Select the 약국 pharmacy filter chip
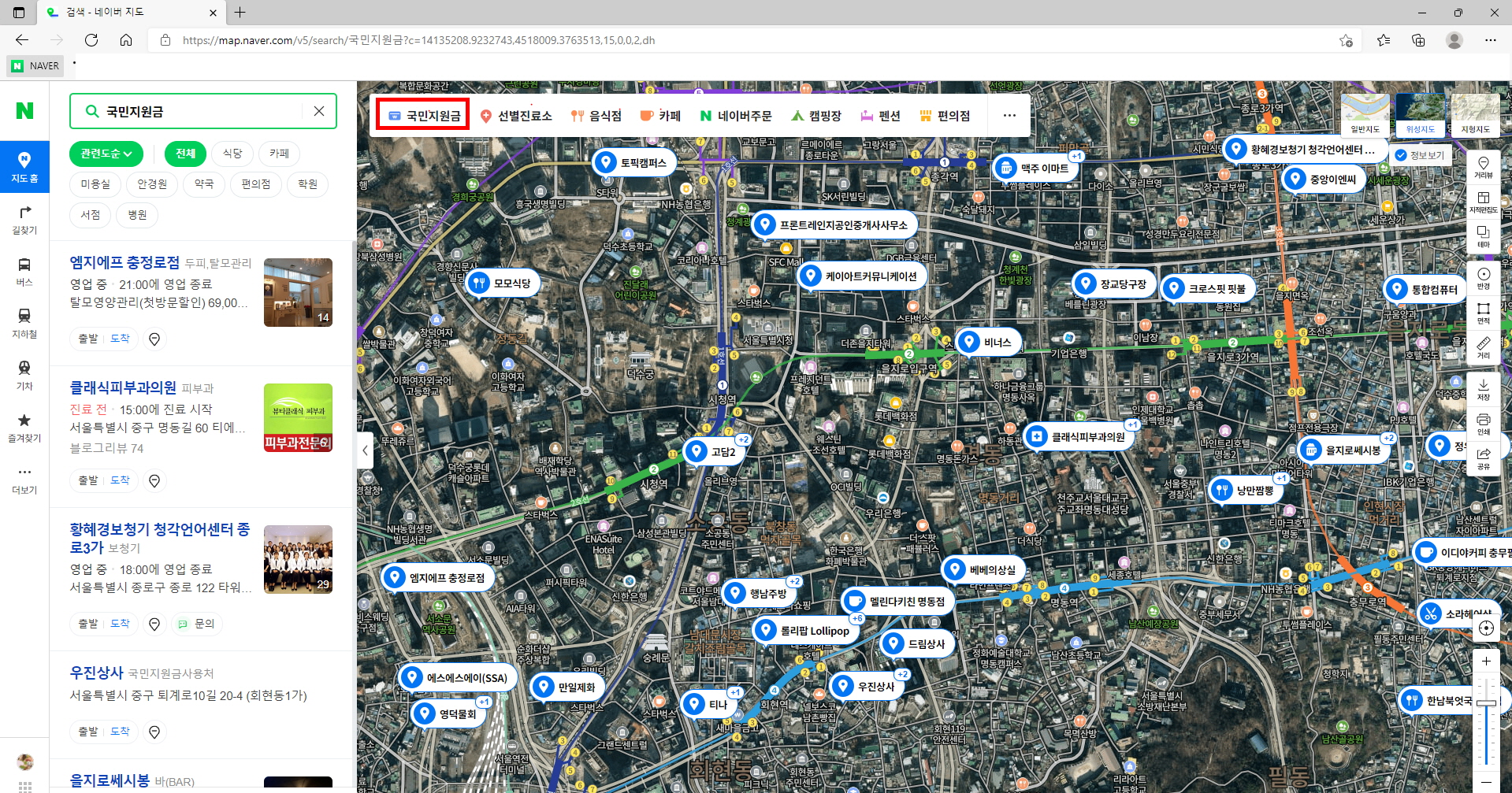Screen dimensions: 1512x793 coord(204,184)
